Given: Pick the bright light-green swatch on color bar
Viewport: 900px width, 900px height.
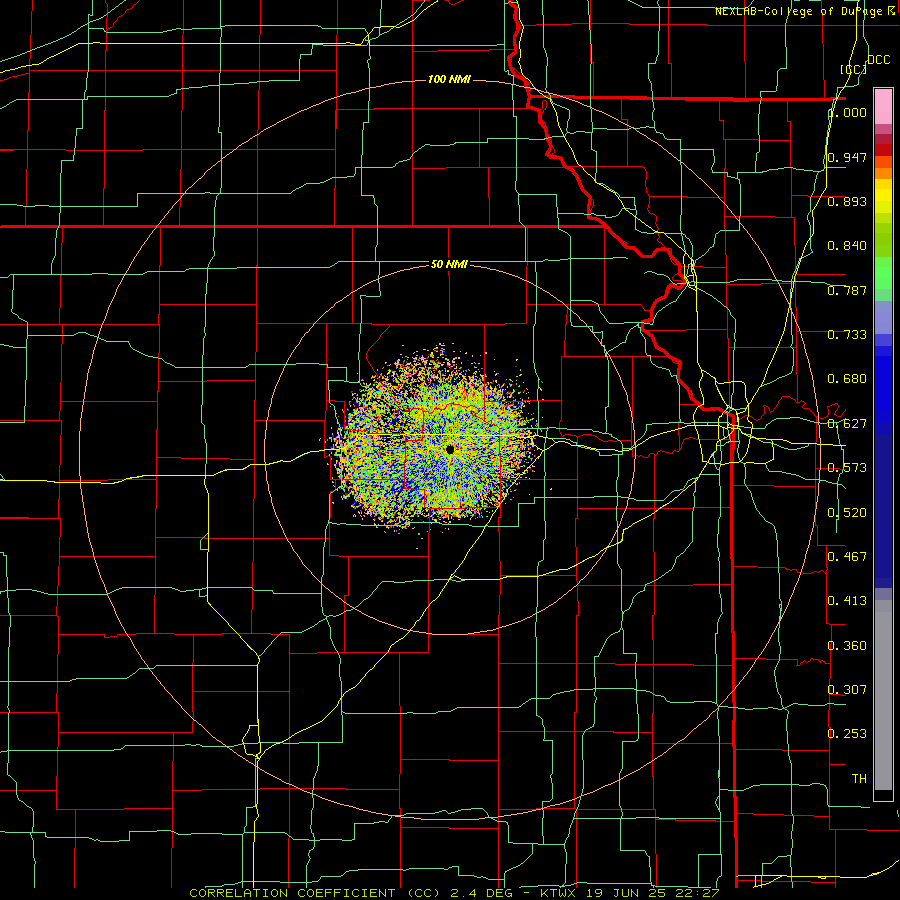Looking at the screenshot, I should point(883,273).
